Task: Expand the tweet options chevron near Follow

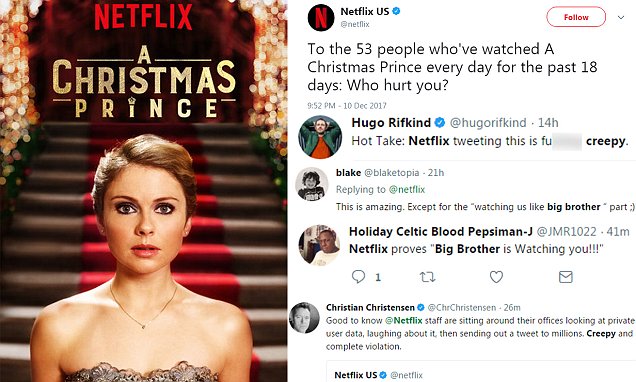Action: (621, 17)
